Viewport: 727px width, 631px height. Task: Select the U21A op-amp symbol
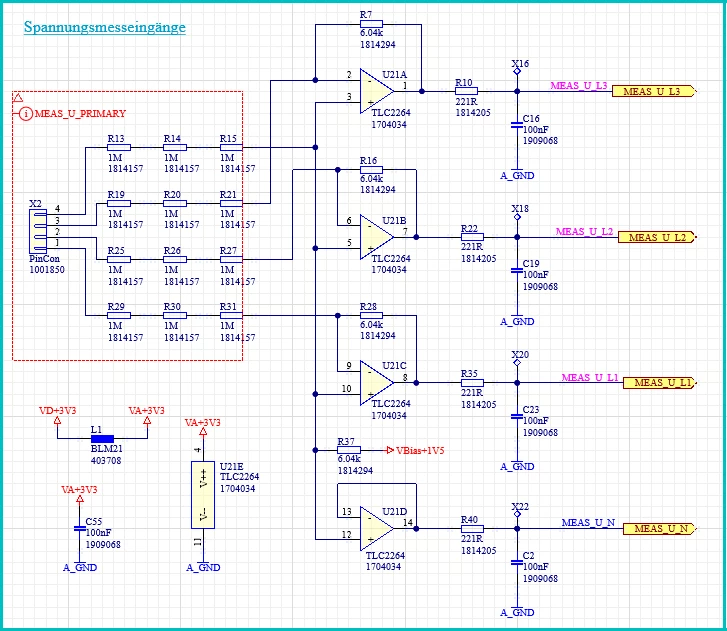(x=376, y=91)
